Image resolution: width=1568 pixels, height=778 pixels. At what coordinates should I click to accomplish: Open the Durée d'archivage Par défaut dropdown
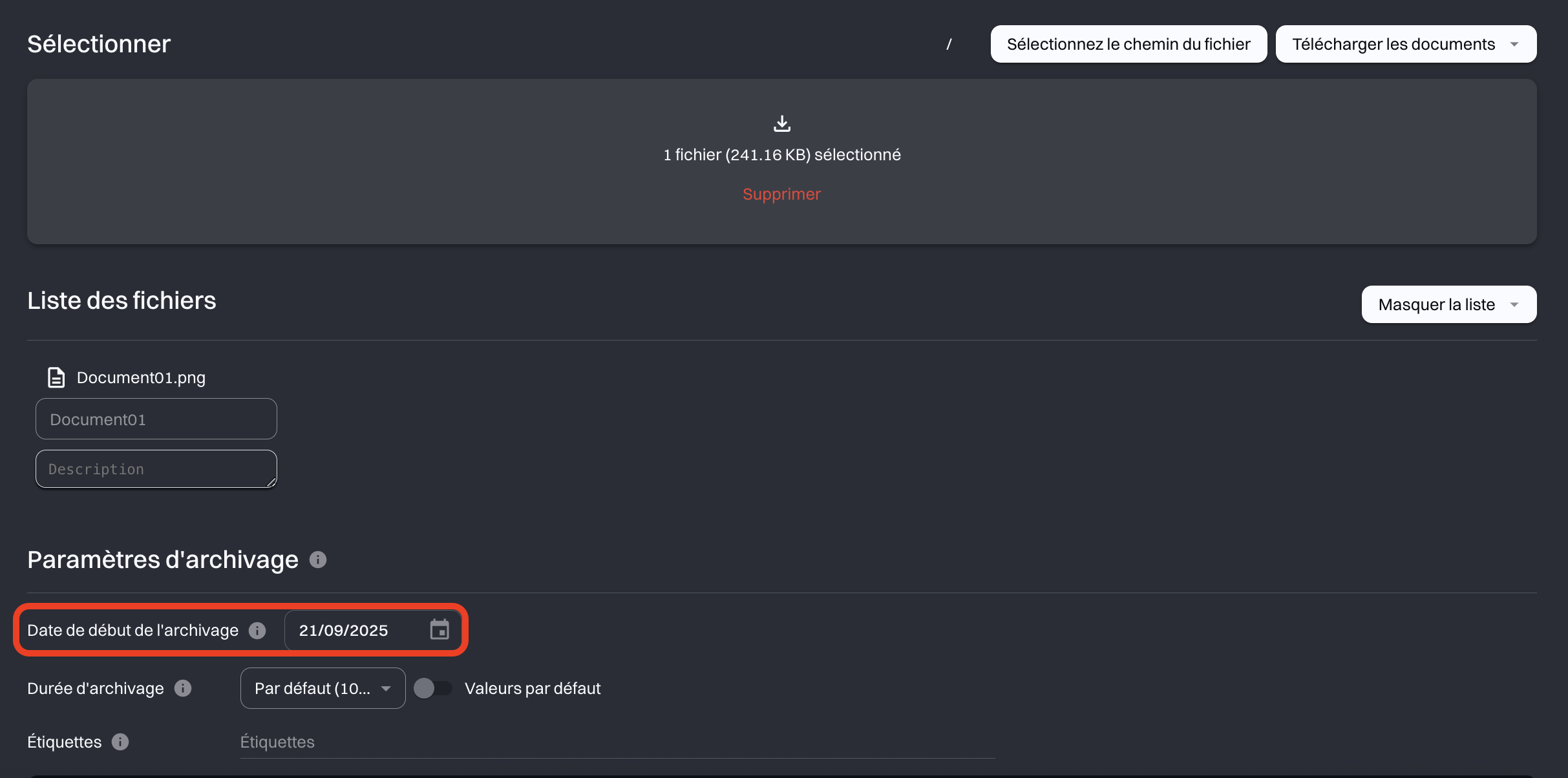point(323,688)
